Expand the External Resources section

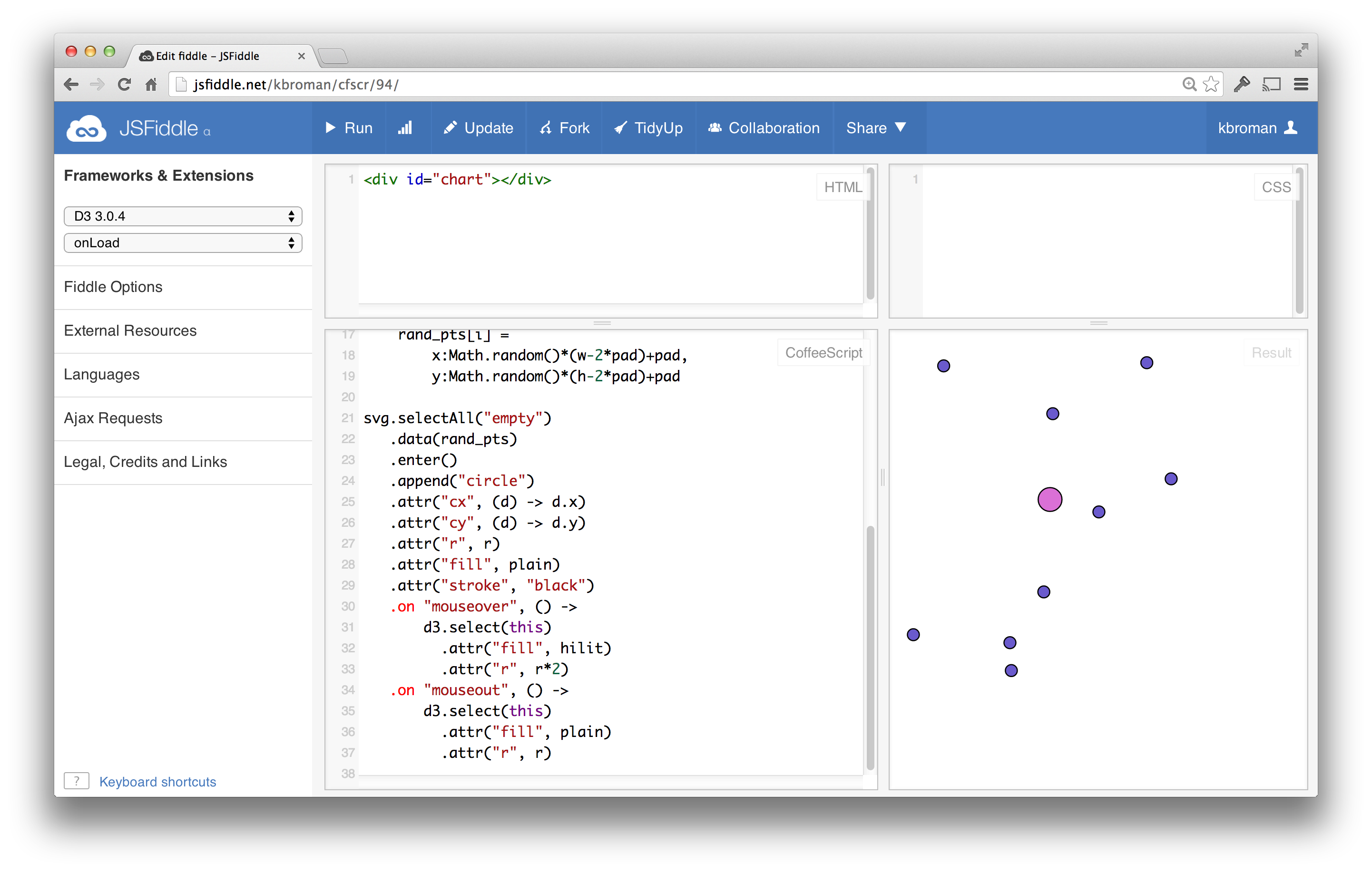(130, 331)
